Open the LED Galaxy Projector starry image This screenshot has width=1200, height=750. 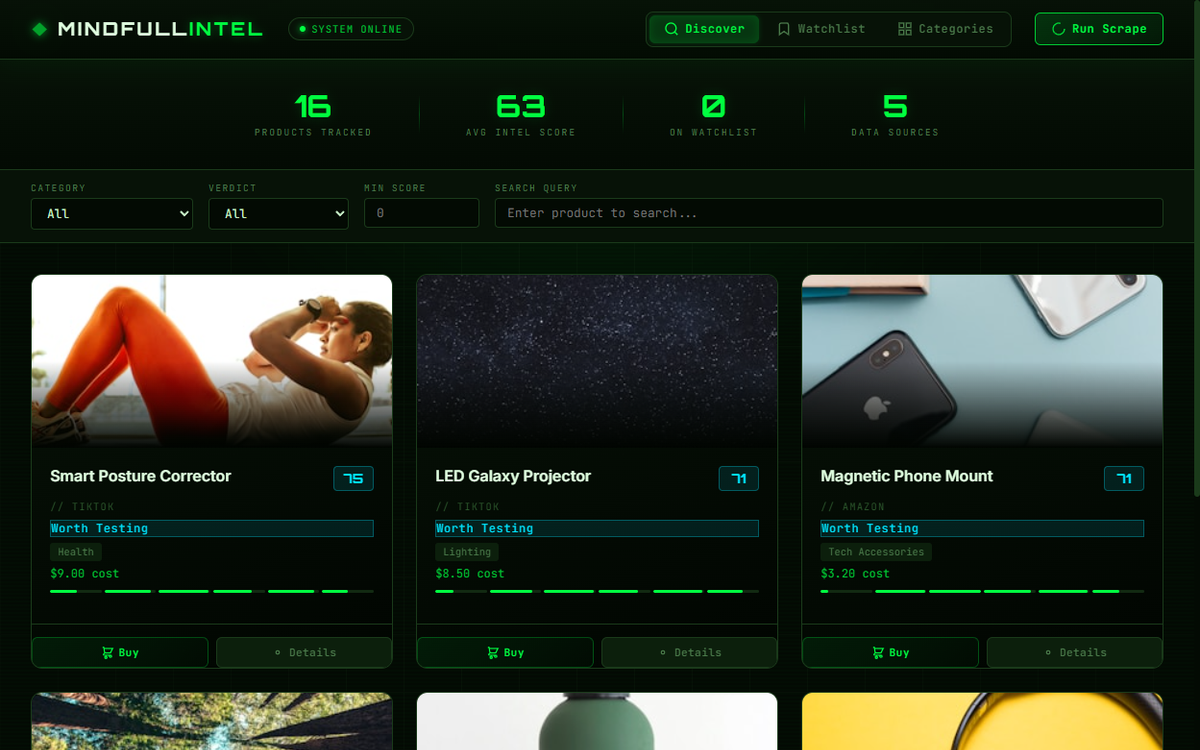[597, 360]
